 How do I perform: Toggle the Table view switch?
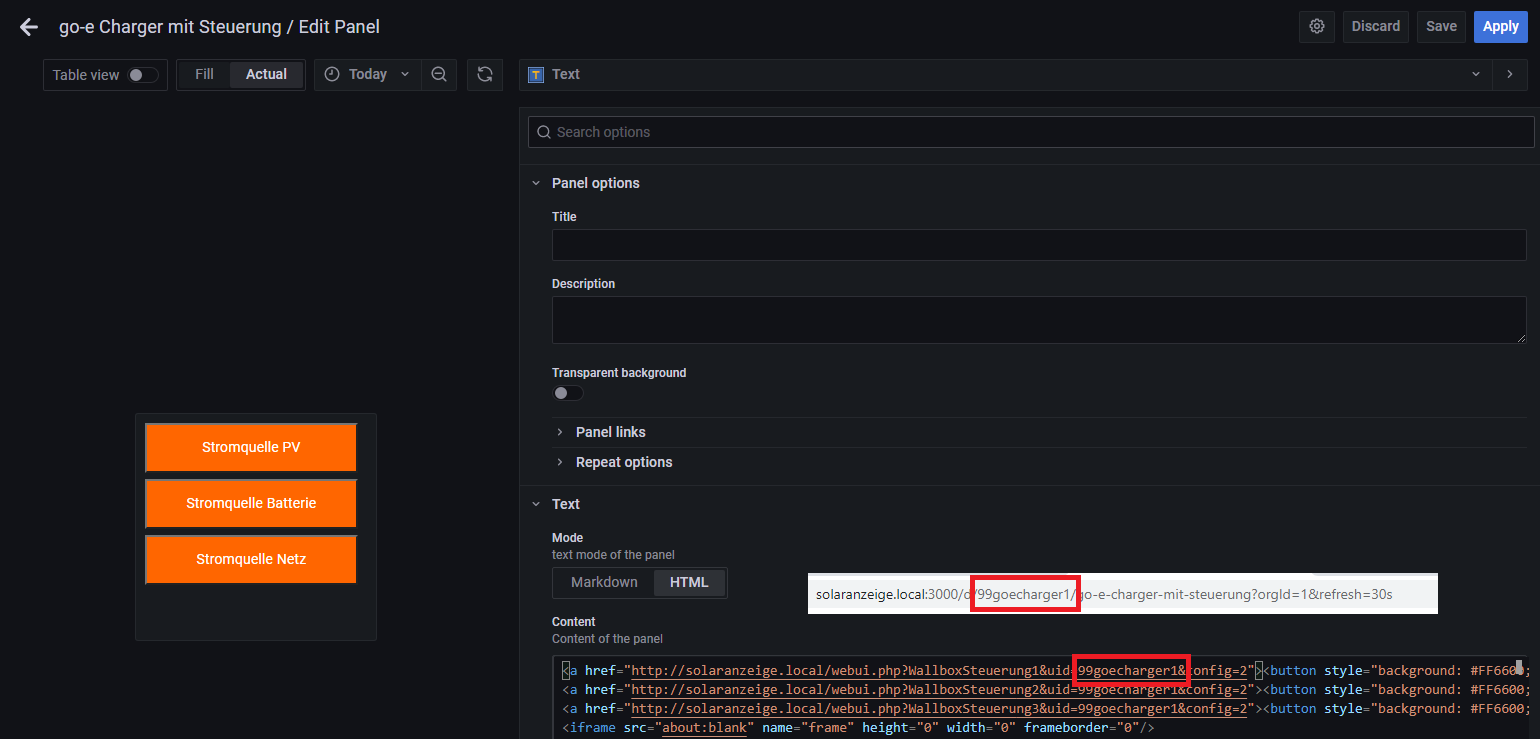pos(142,75)
